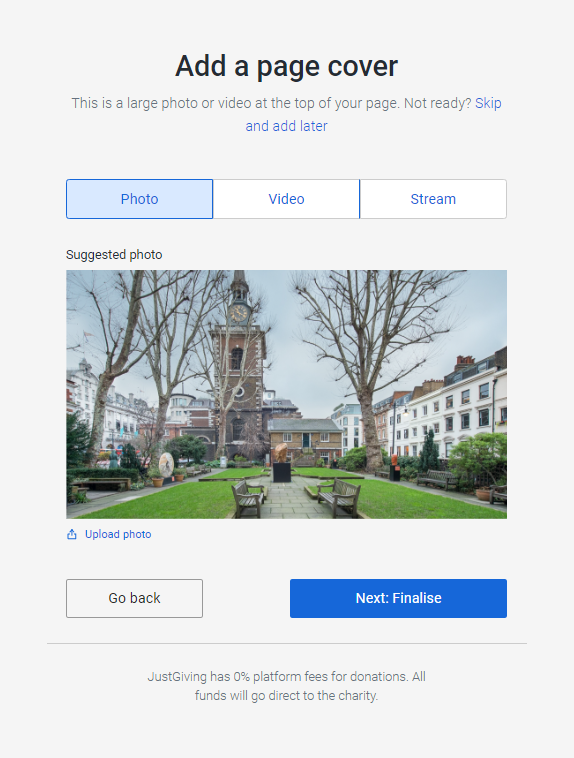Continue with Next: Finalise button
Screen dimensions: 574x758
pyautogui.click(x=398, y=598)
